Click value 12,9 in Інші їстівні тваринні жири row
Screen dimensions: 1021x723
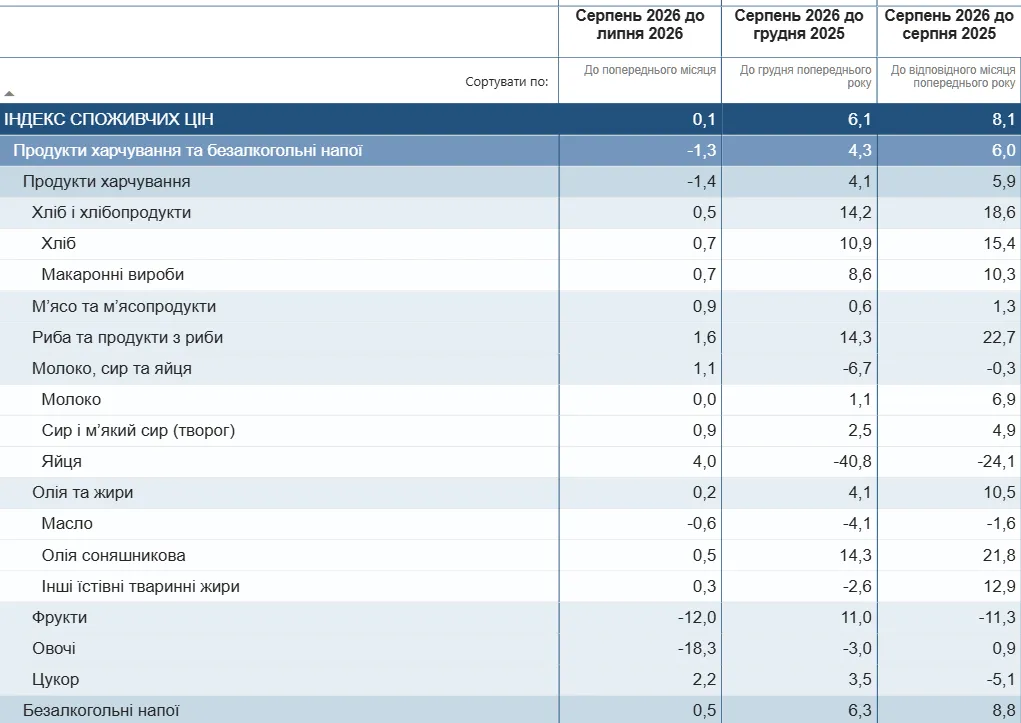click(1000, 586)
